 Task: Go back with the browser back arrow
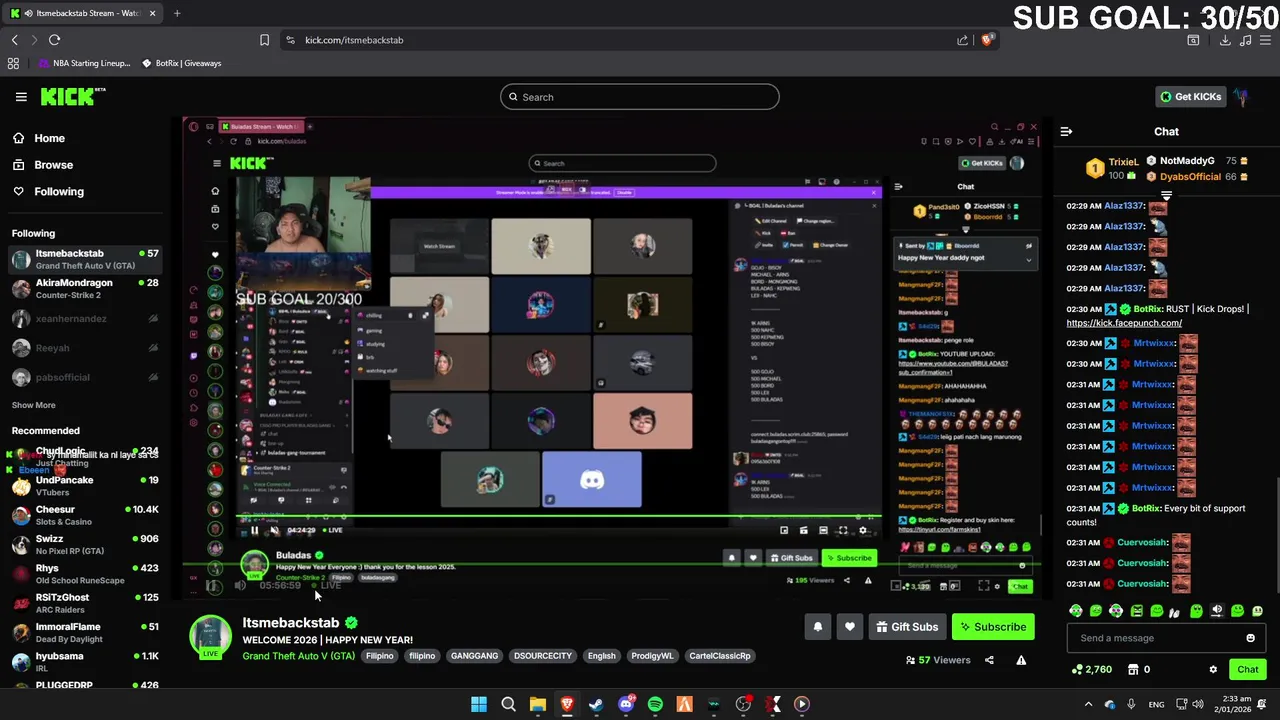pyautogui.click(x=15, y=40)
